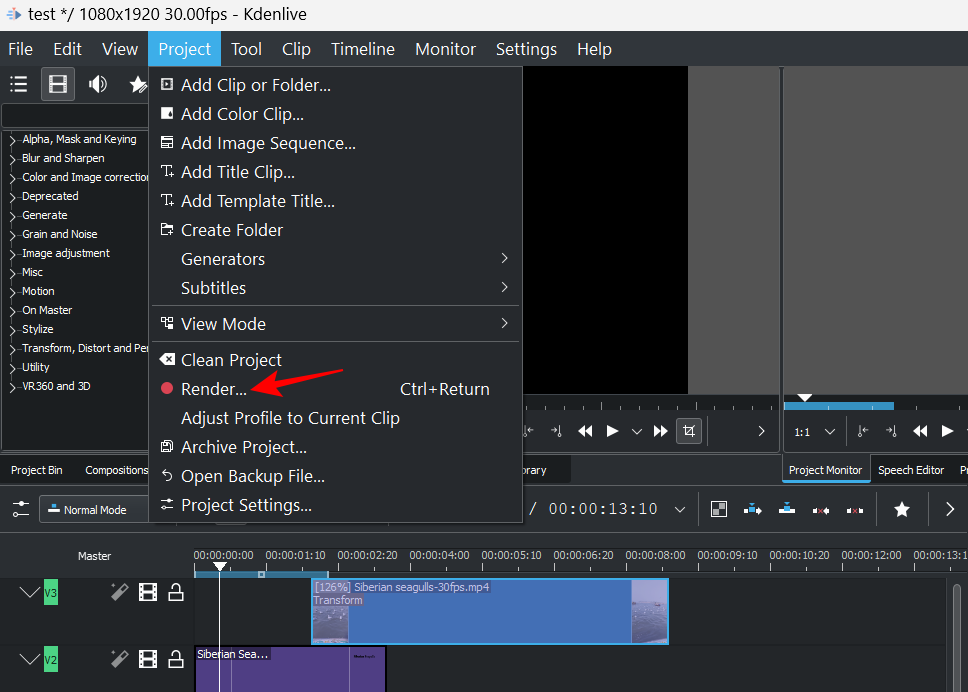Open timeline track settings icon
Screen dimensions: 968x692
20,509
